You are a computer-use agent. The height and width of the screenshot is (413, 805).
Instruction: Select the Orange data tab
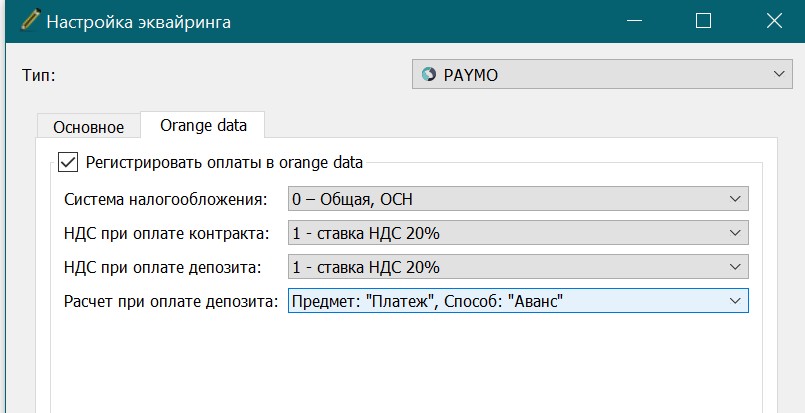203,125
